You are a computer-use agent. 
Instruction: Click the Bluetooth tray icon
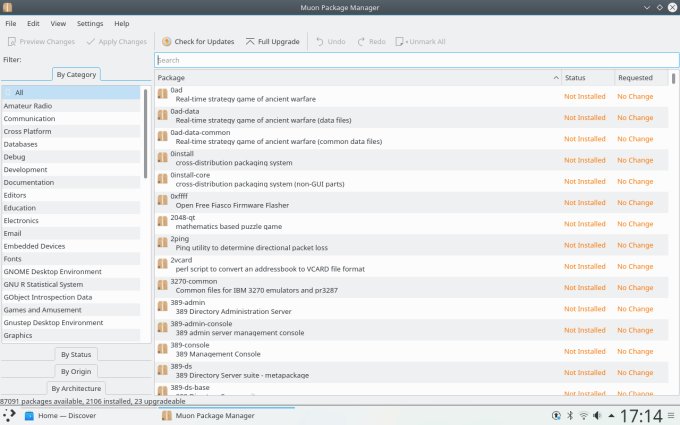pyautogui.click(x=570, y=415)
